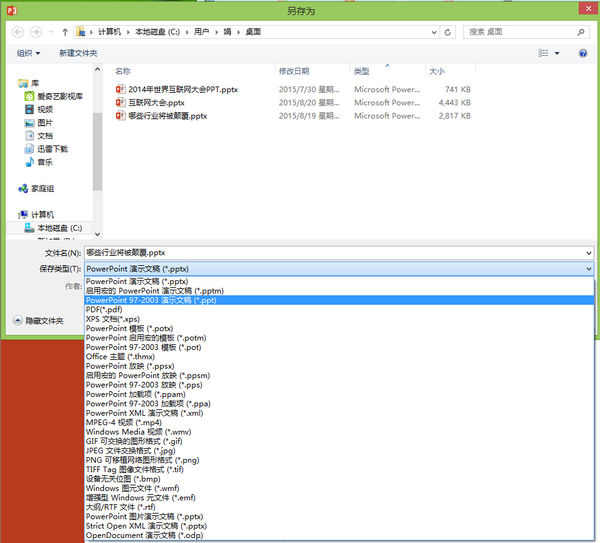This screenshot has height=543, width=600.
Task: Choose TIFF Tag 图像文件格式 (*.tif)
Action: coord(339,470)
